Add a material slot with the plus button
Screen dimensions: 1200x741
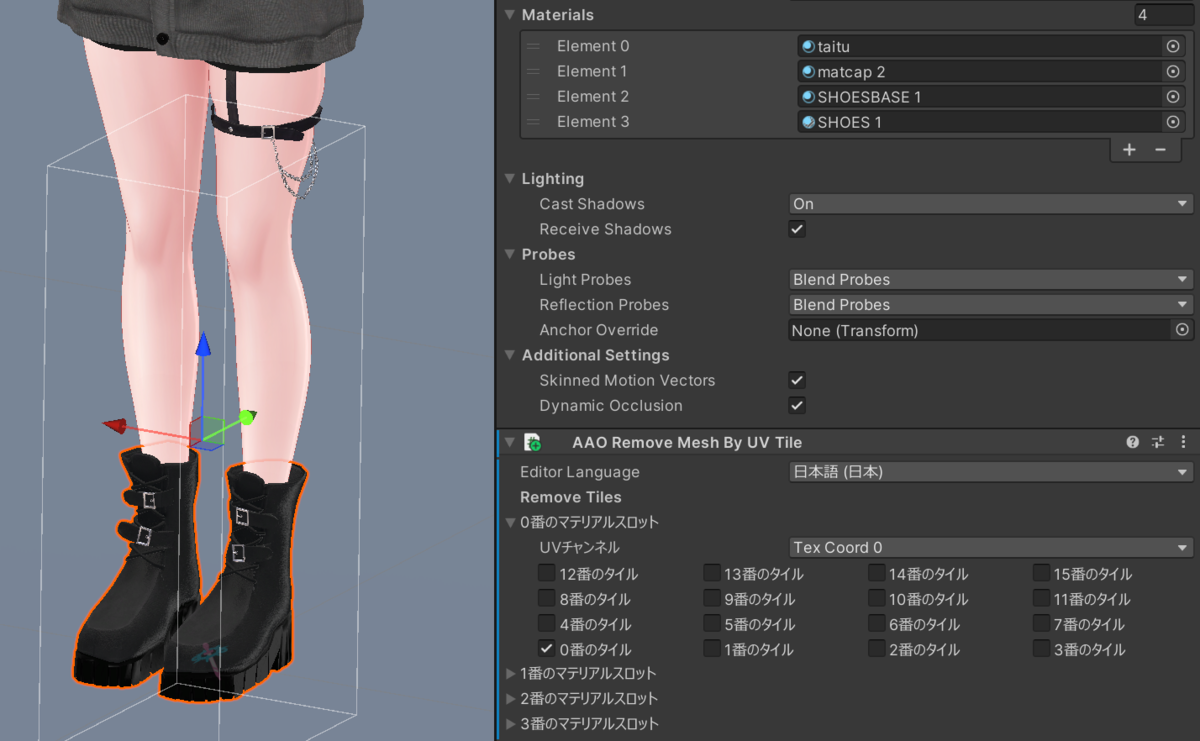1129,149
